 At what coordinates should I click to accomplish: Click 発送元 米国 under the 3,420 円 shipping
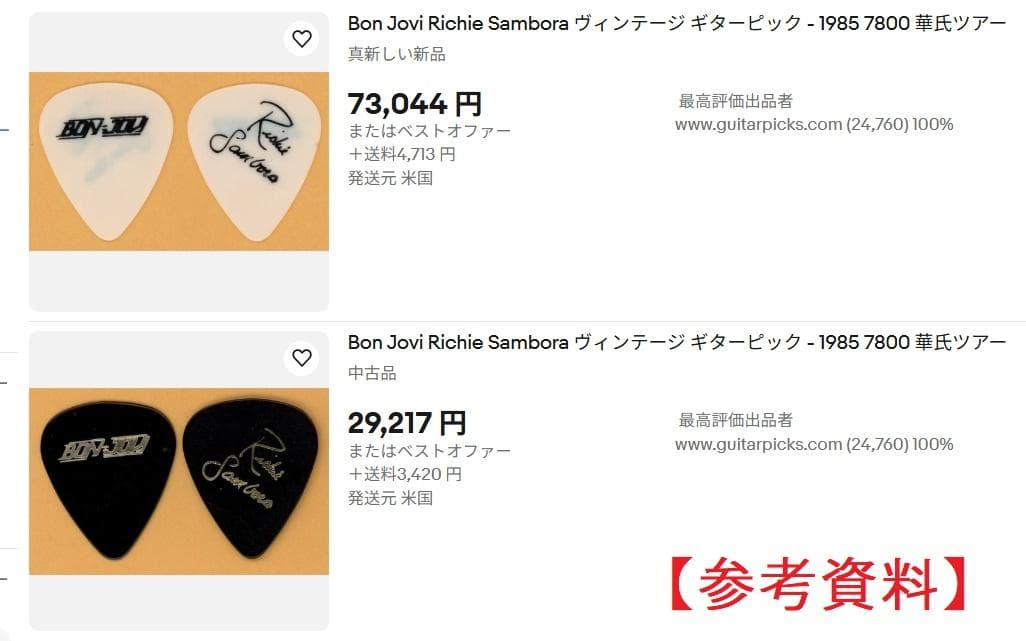click(x=390, y=498)
